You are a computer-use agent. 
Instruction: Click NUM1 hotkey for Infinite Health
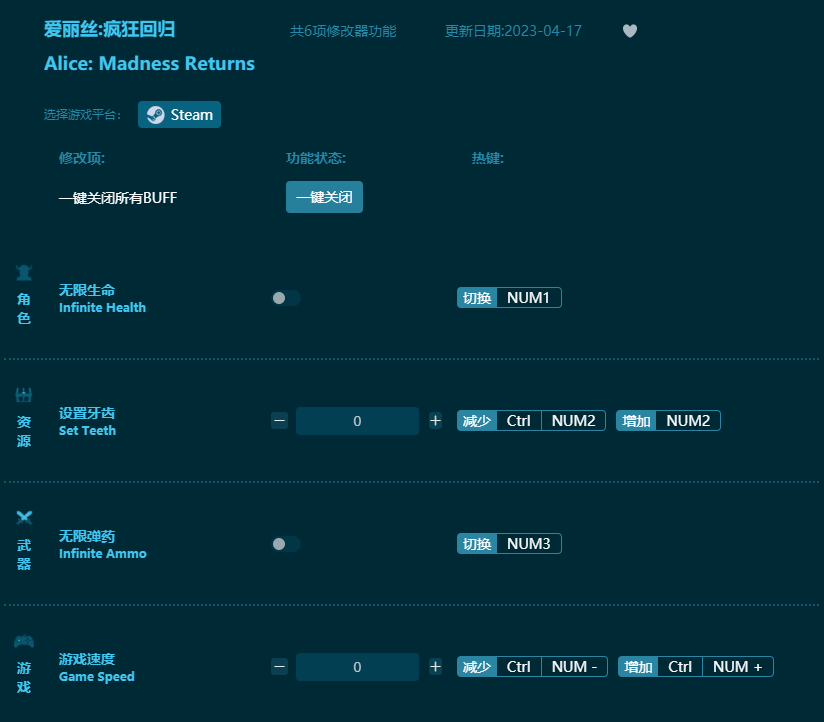(x=528, y=298)
